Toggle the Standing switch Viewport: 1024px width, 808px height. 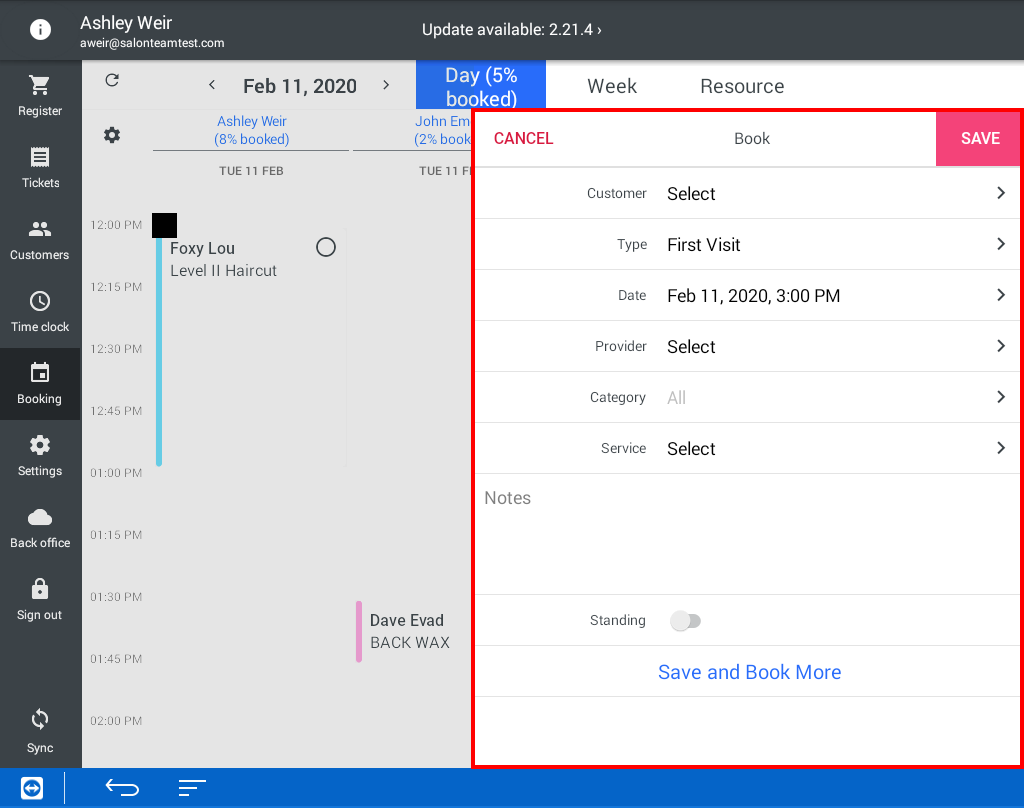[x=685, y=621]
